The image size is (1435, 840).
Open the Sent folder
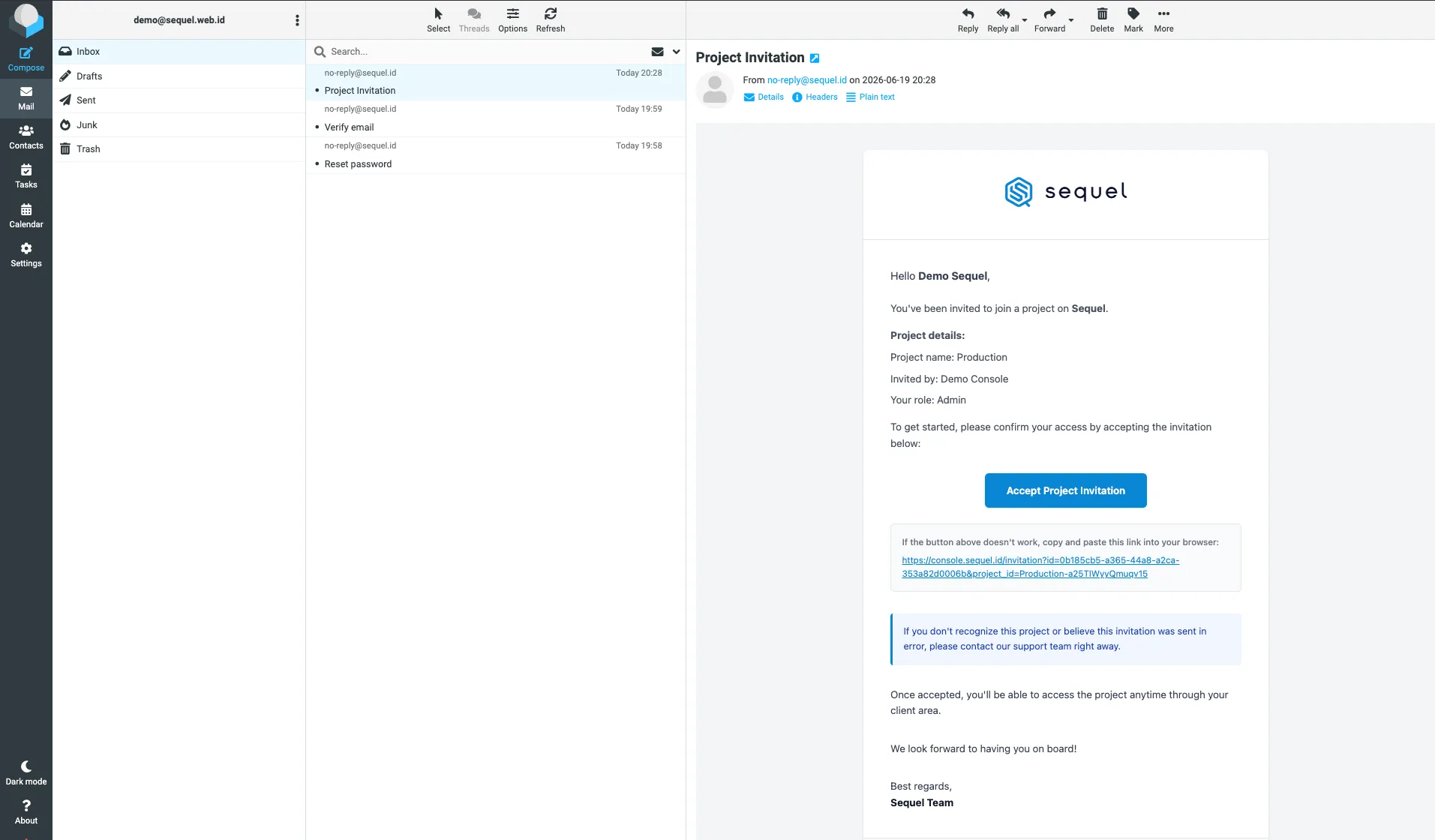tap(179, 100)
